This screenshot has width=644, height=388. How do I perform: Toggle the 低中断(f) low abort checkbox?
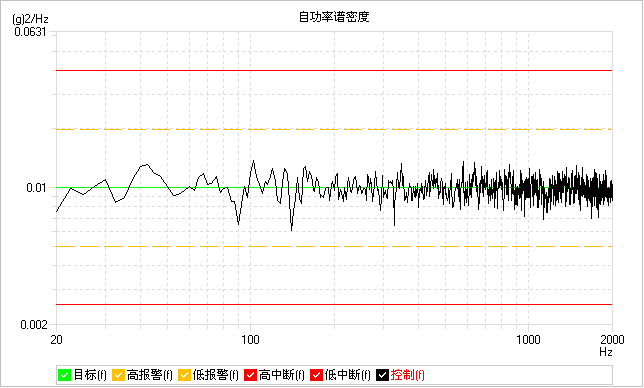click(x=316, y=375)
